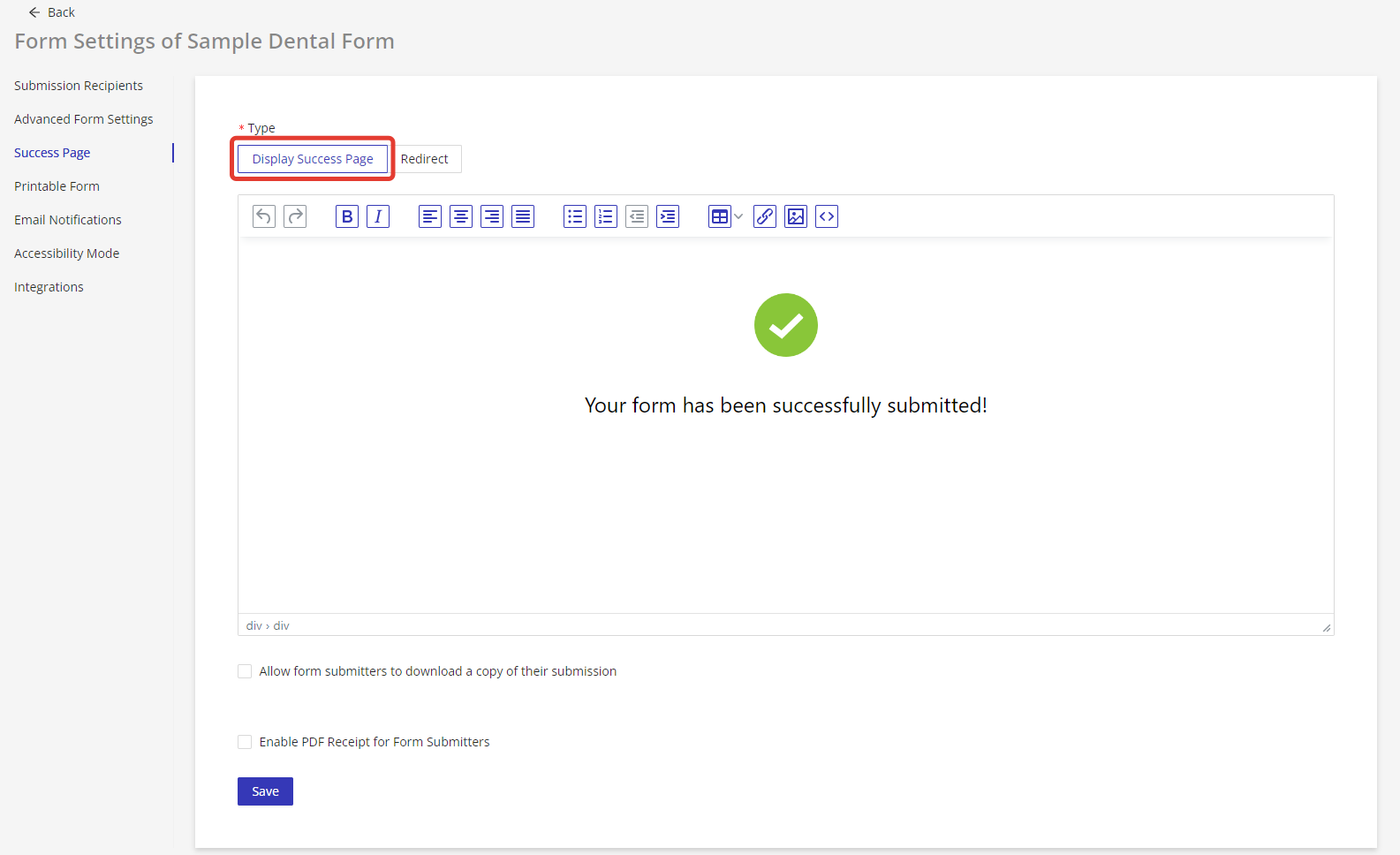This screenshot has height=855, width=1400.
Task: Click the Undo icon in editor toolbar
Action: coord(263,216)
